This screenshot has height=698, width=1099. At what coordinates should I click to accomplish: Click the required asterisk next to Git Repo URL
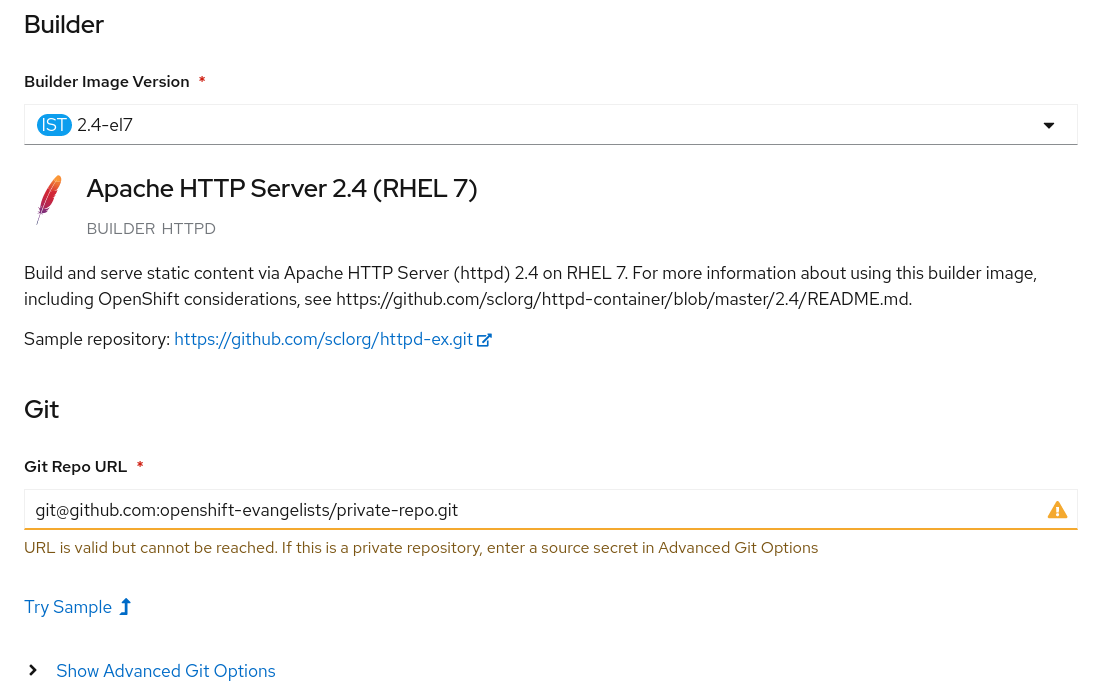pyautogui.click(x=139, y=465)
